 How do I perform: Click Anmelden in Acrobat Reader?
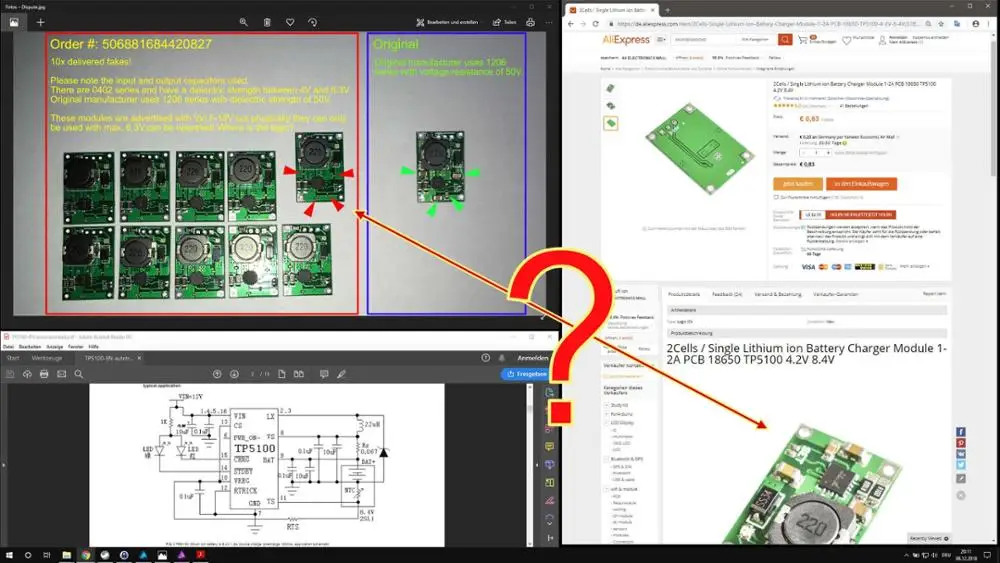(533, 358)
